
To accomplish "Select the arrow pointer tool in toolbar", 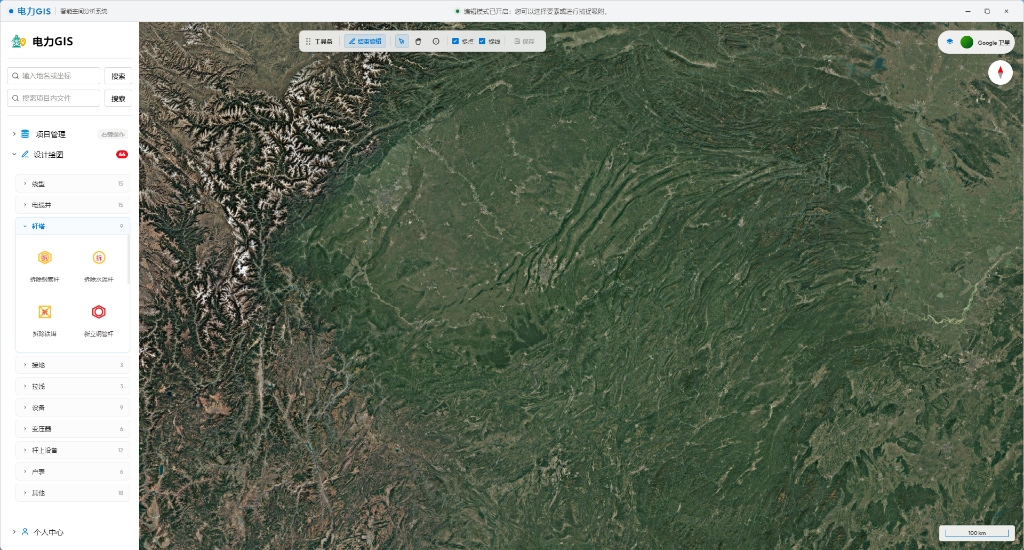I will 402,41.
